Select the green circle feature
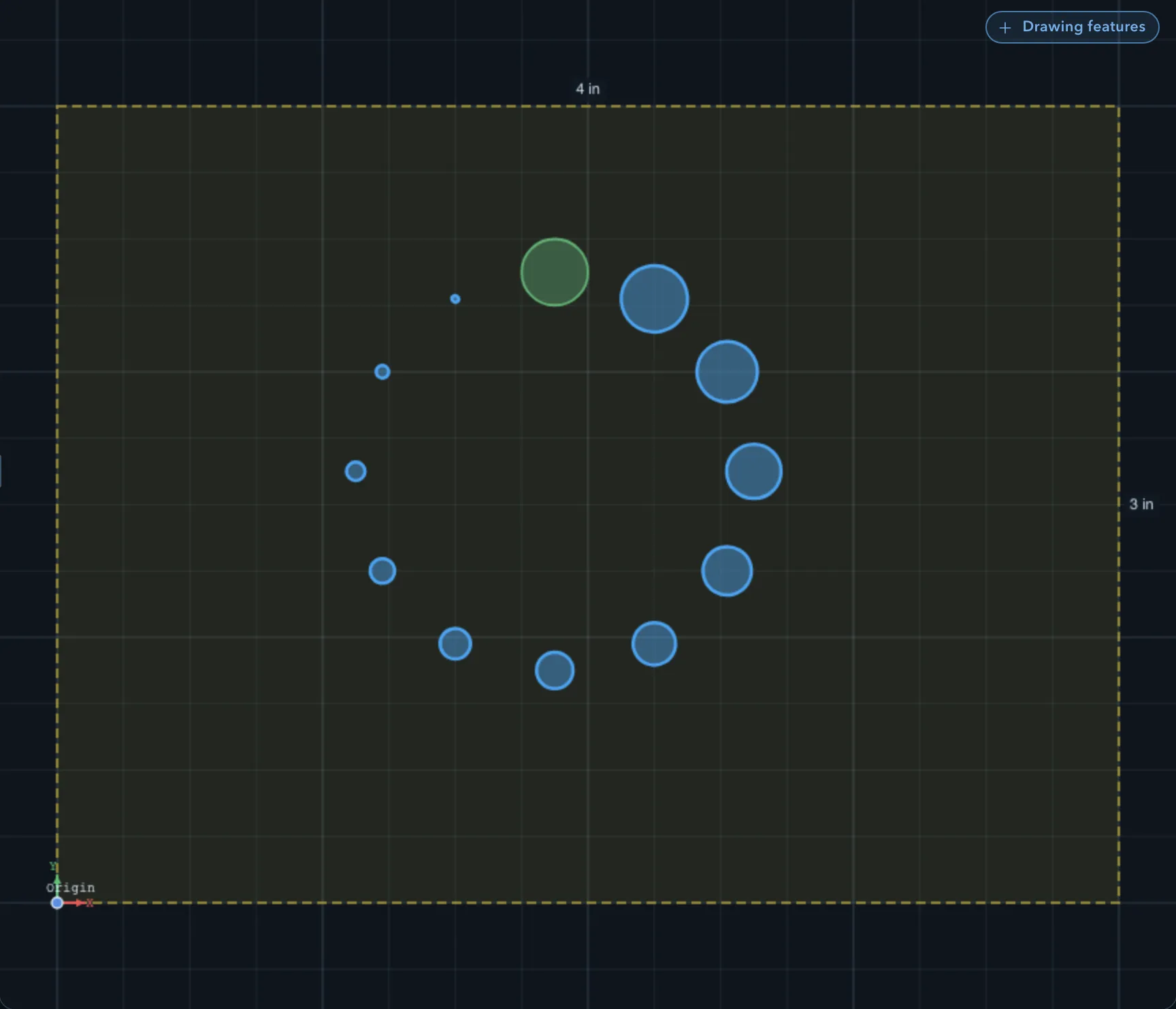Image resolution: width=1176 pixels, height=1009 pixels. click(555, 272)
